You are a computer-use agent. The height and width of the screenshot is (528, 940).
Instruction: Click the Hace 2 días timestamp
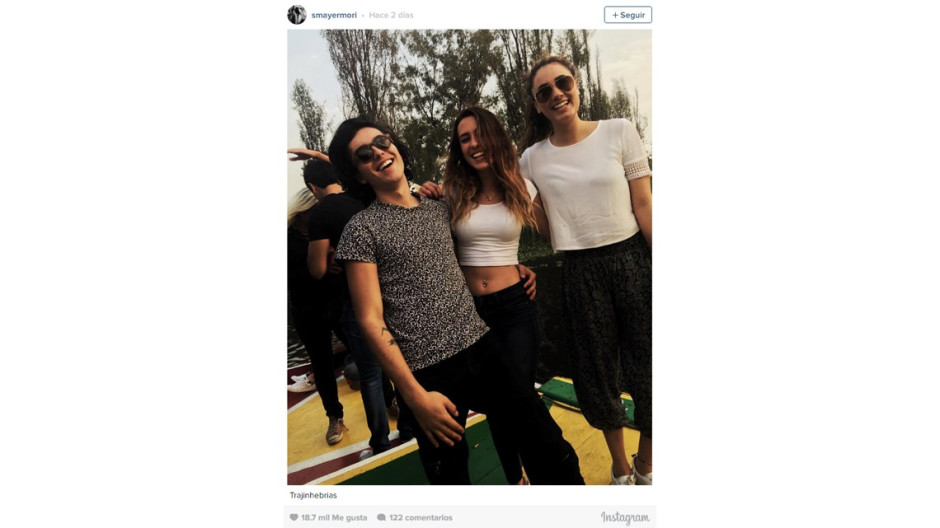391,15
